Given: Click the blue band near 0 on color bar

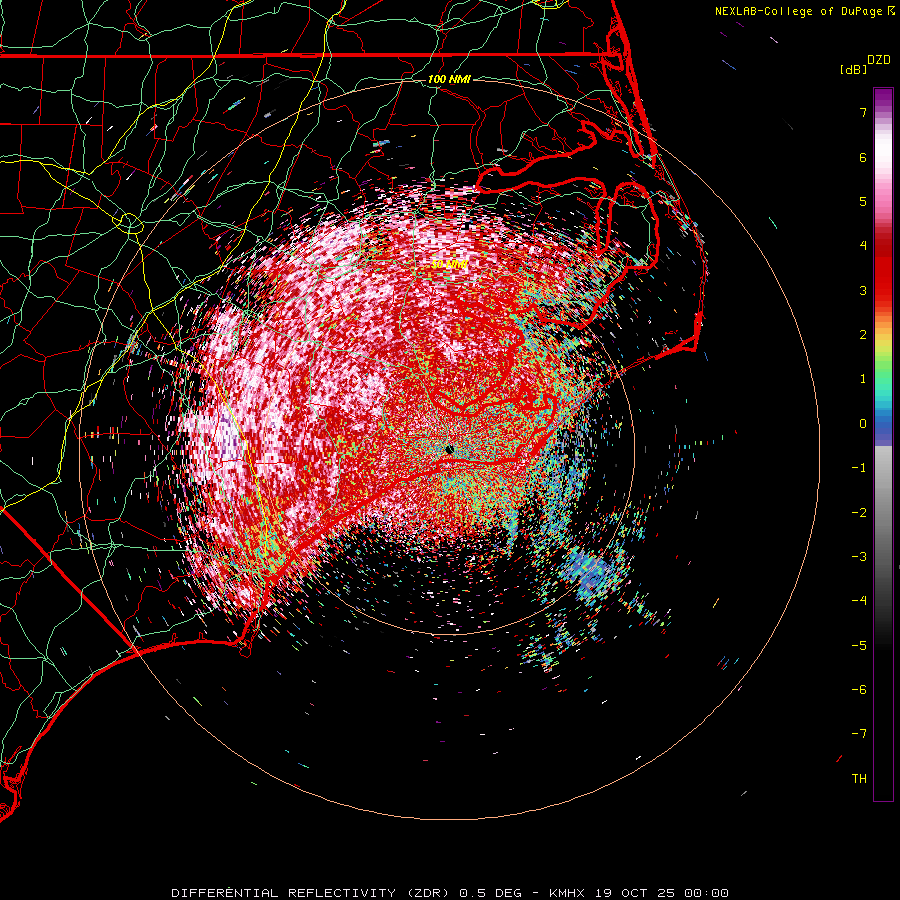Looking at the screenshot, I should click(x=883, y=428).
